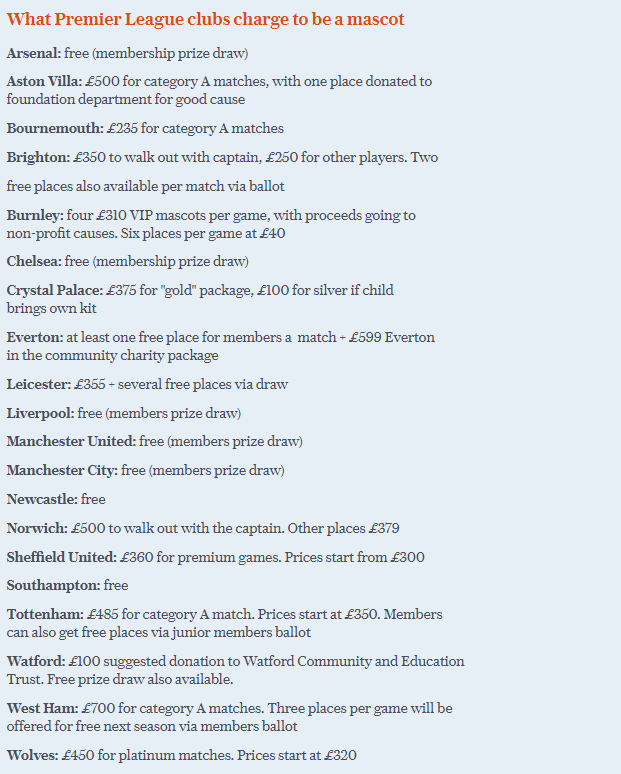The width and height of the screenshot is (621, 774).
Task: Click the heading about Premier League mascot charges
Action: point(205,19)
